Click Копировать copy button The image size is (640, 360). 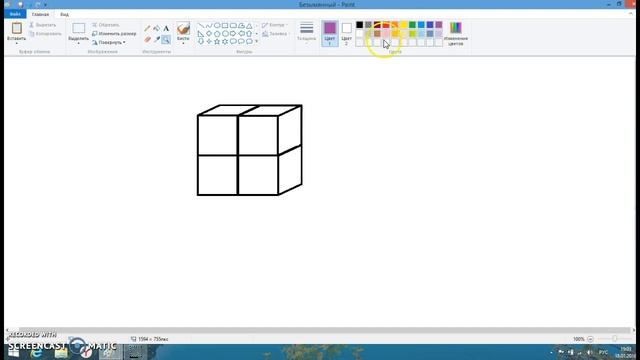45,34
